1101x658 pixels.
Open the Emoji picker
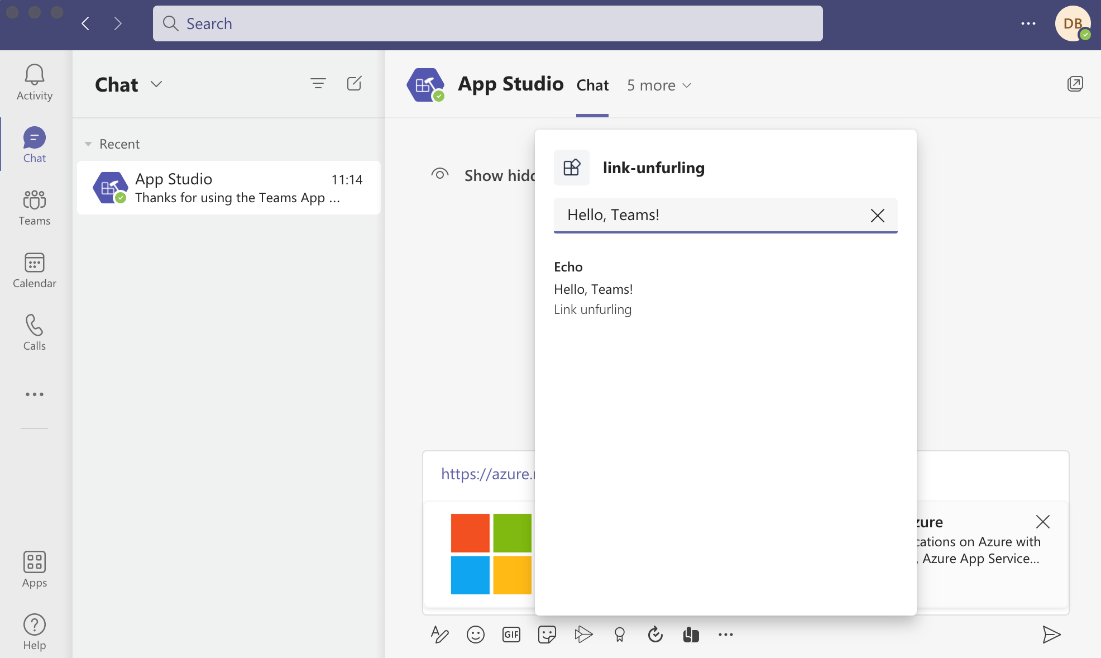pyautogui.click(x=475, y=635)
